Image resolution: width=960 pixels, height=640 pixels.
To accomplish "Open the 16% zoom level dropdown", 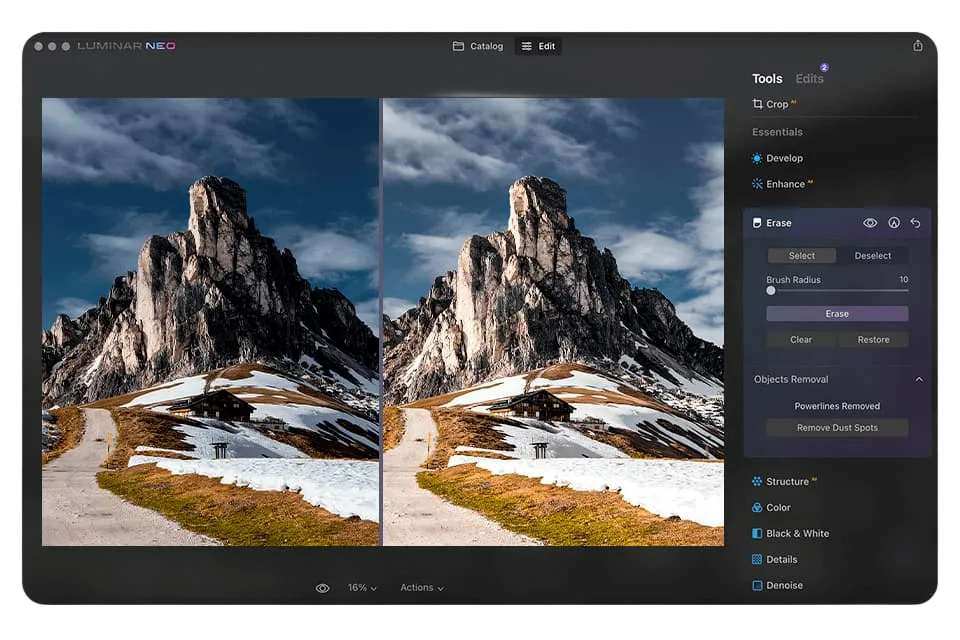I will [x=360, y=587].
